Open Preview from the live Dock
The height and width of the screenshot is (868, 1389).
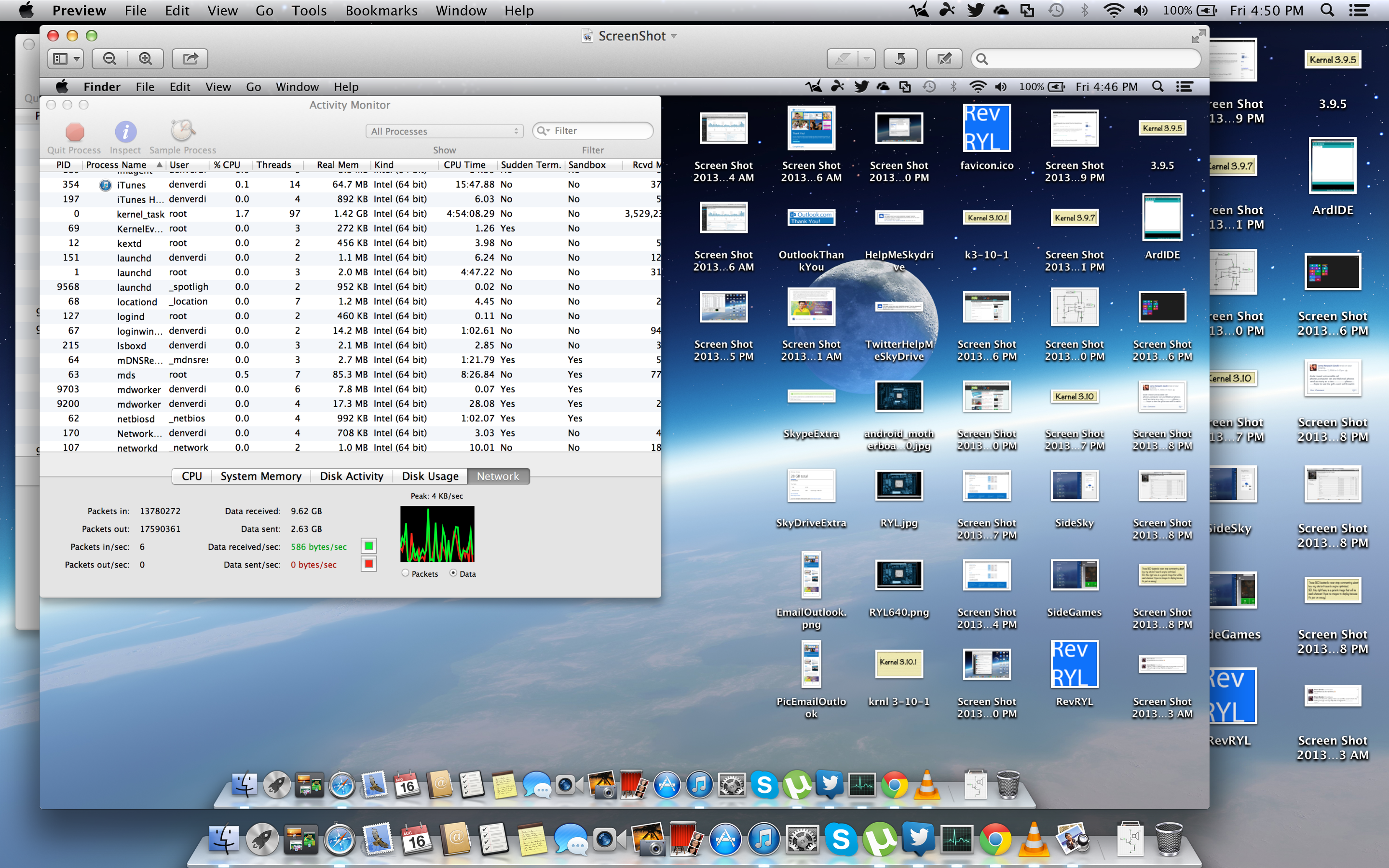1073,839
